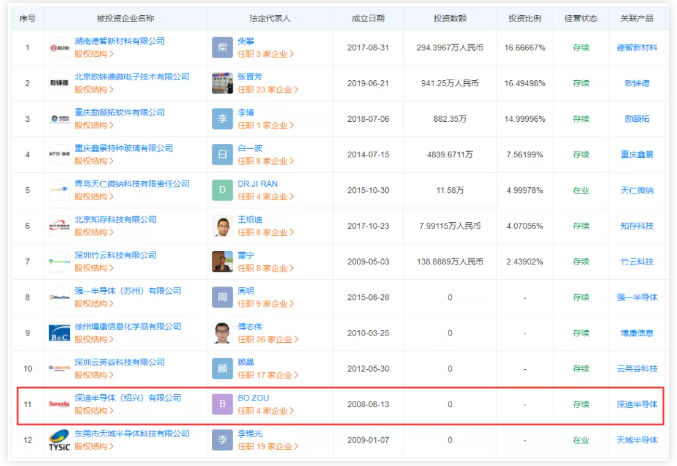Click the 北京知存科技 company logo icon
Viewport: 677px width, 466px height.
pyautogui.click(x=59, y=226)
